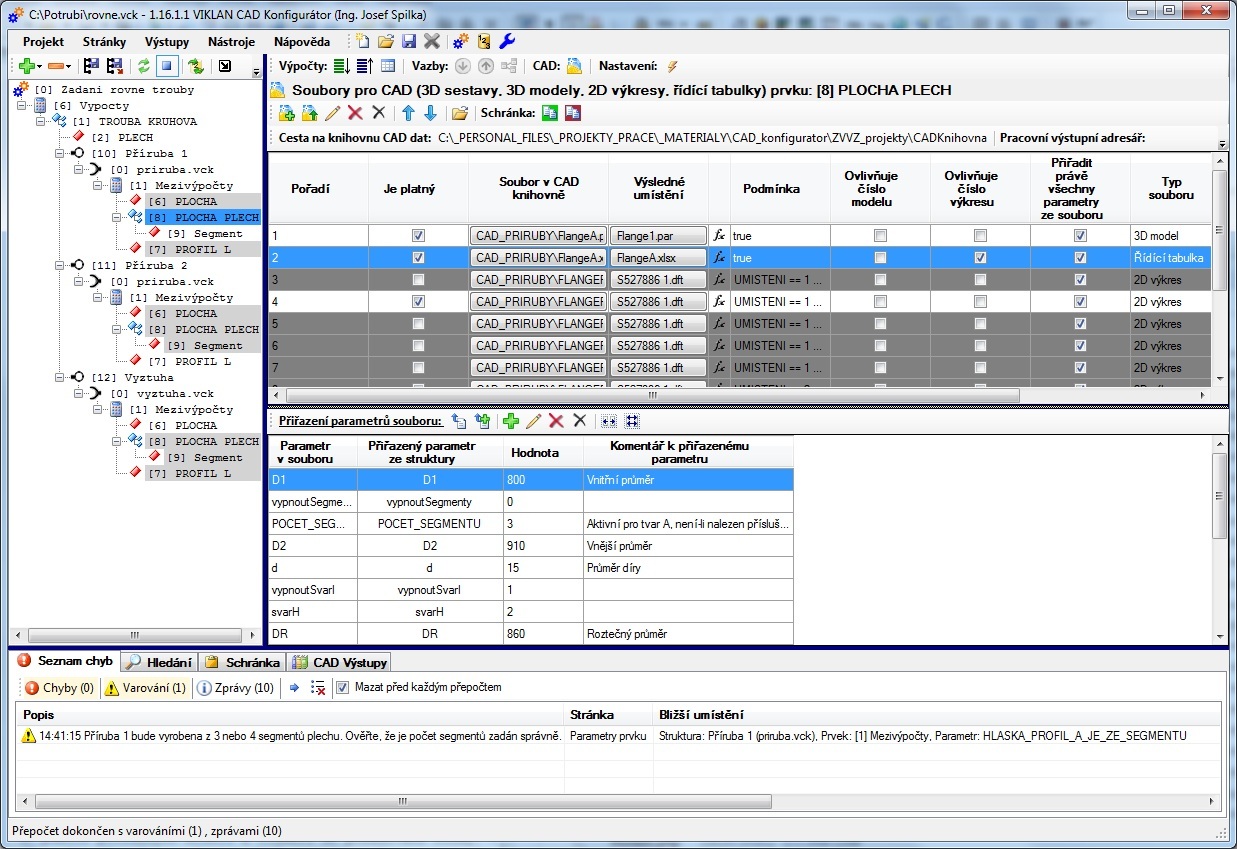This screenshot has height=849, width=1237.
Task: Click the CAD icon next to CAD label
Action: point(574,66)
